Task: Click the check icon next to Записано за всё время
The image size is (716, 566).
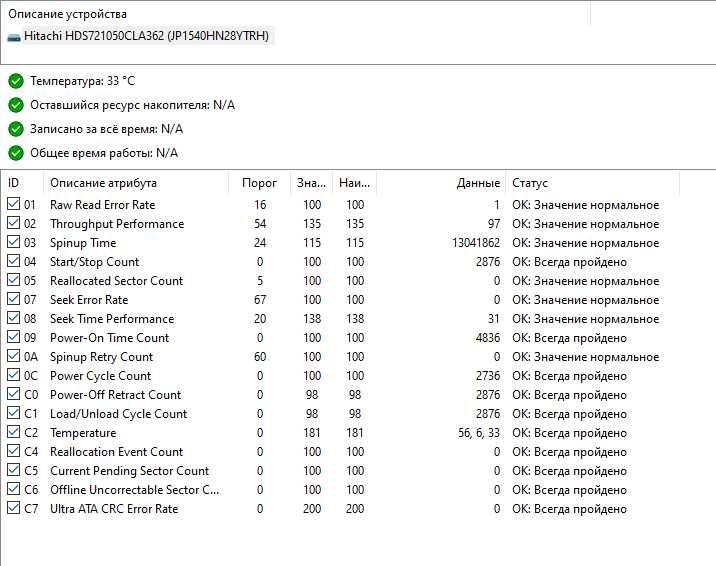Action: [x=16, y=129]
